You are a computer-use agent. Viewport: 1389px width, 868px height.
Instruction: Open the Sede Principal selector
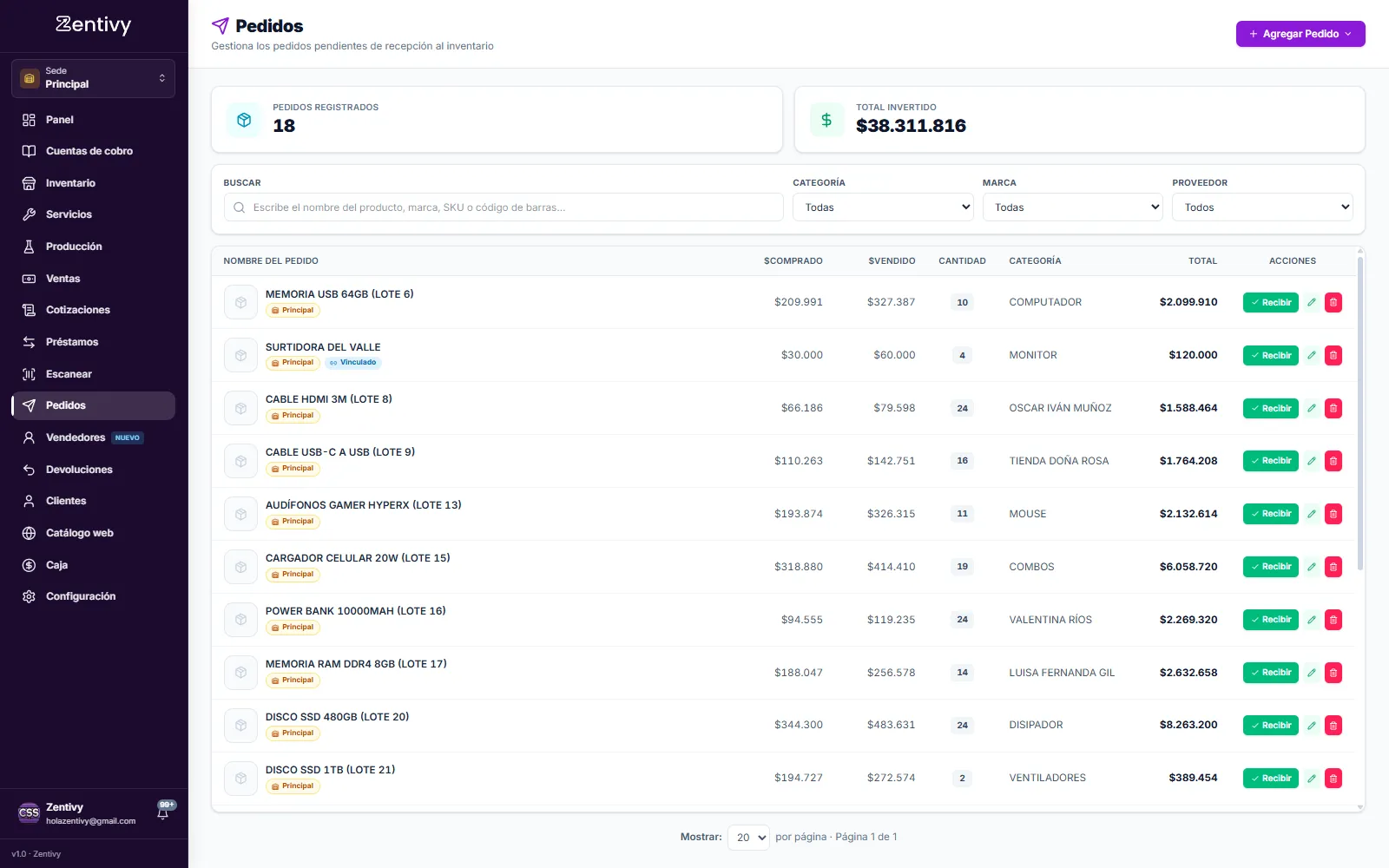(93, 78)
